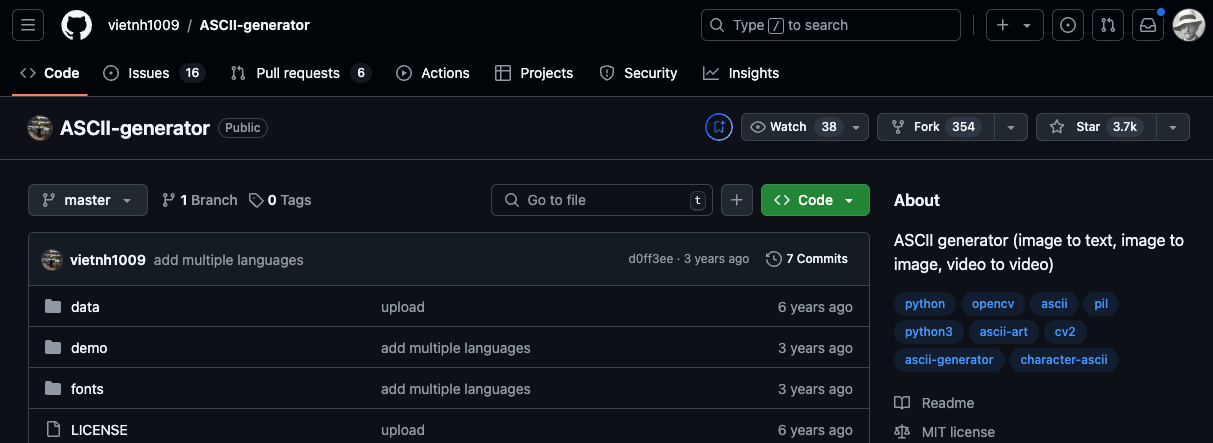Open the hamburger navigation menu
Screen dimensions: 1213x443
[x=27, y=25]
